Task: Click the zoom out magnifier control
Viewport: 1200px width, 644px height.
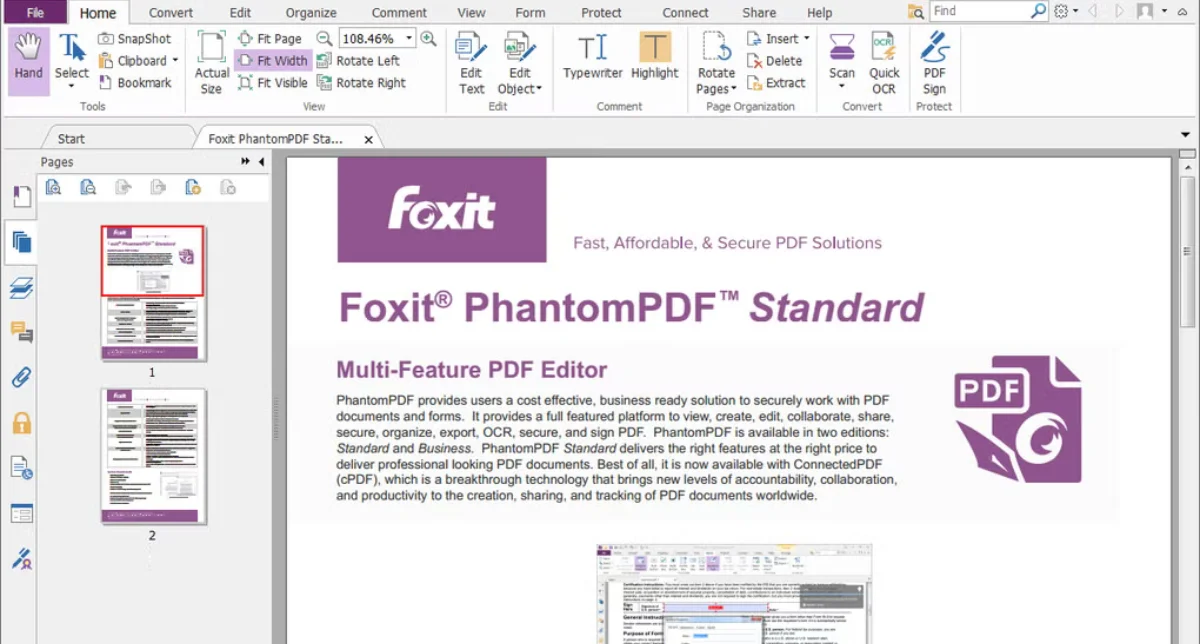Action: (x=324, y=37)
